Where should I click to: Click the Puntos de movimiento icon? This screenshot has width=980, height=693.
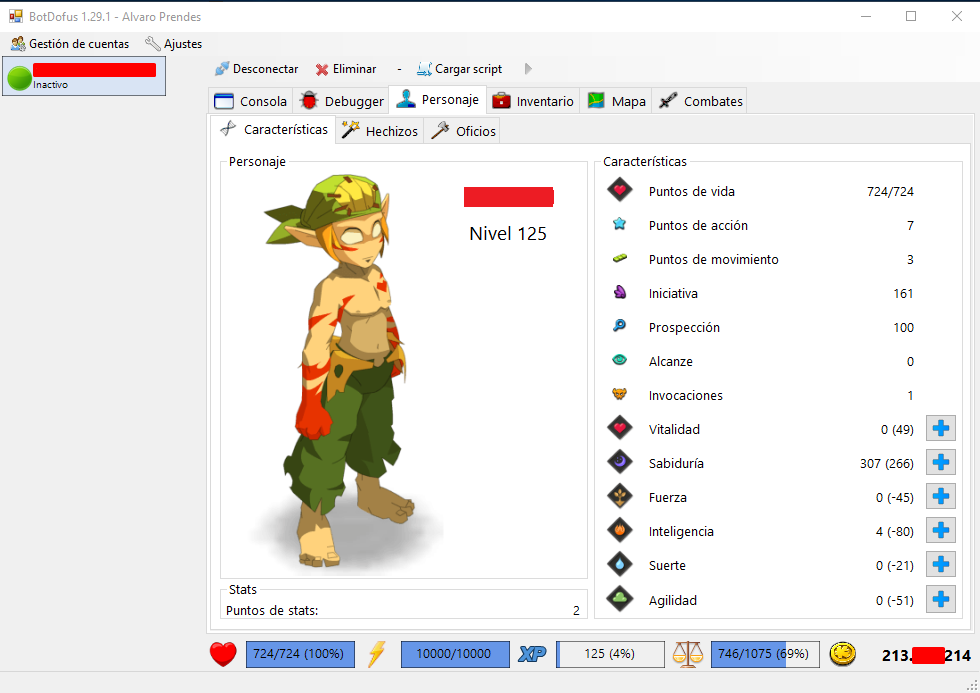619,257
